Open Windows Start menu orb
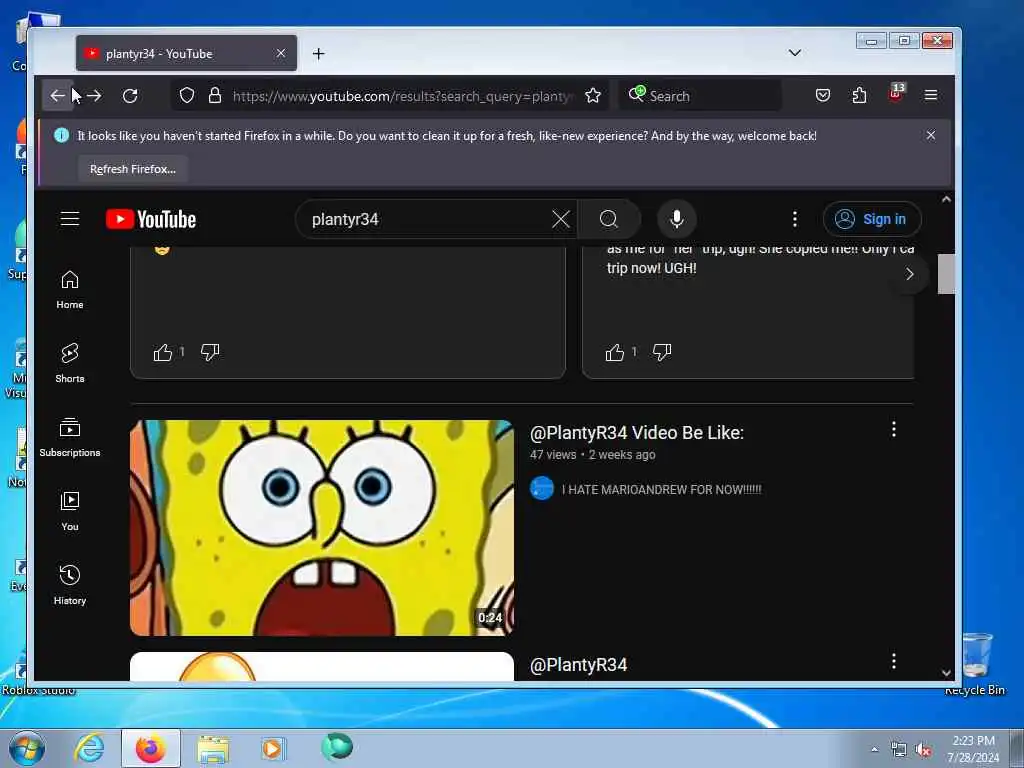 [27, 748]
